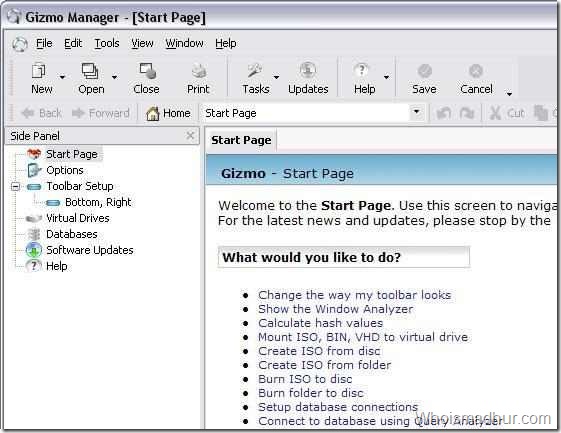The height and width of the screenshot is (433, 561).
Task: Click the Gizmo Manager title bar icon
Action: click(x=14, y=16)
